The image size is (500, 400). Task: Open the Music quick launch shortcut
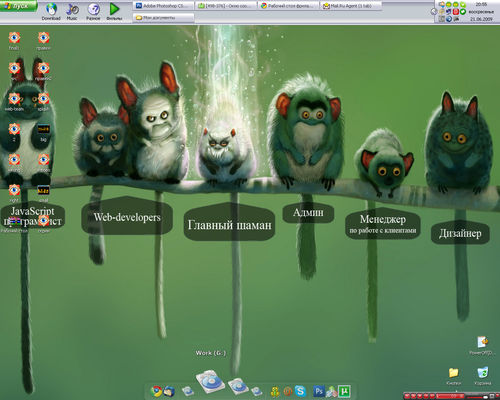pyautogui.click(x=72, y=11)
